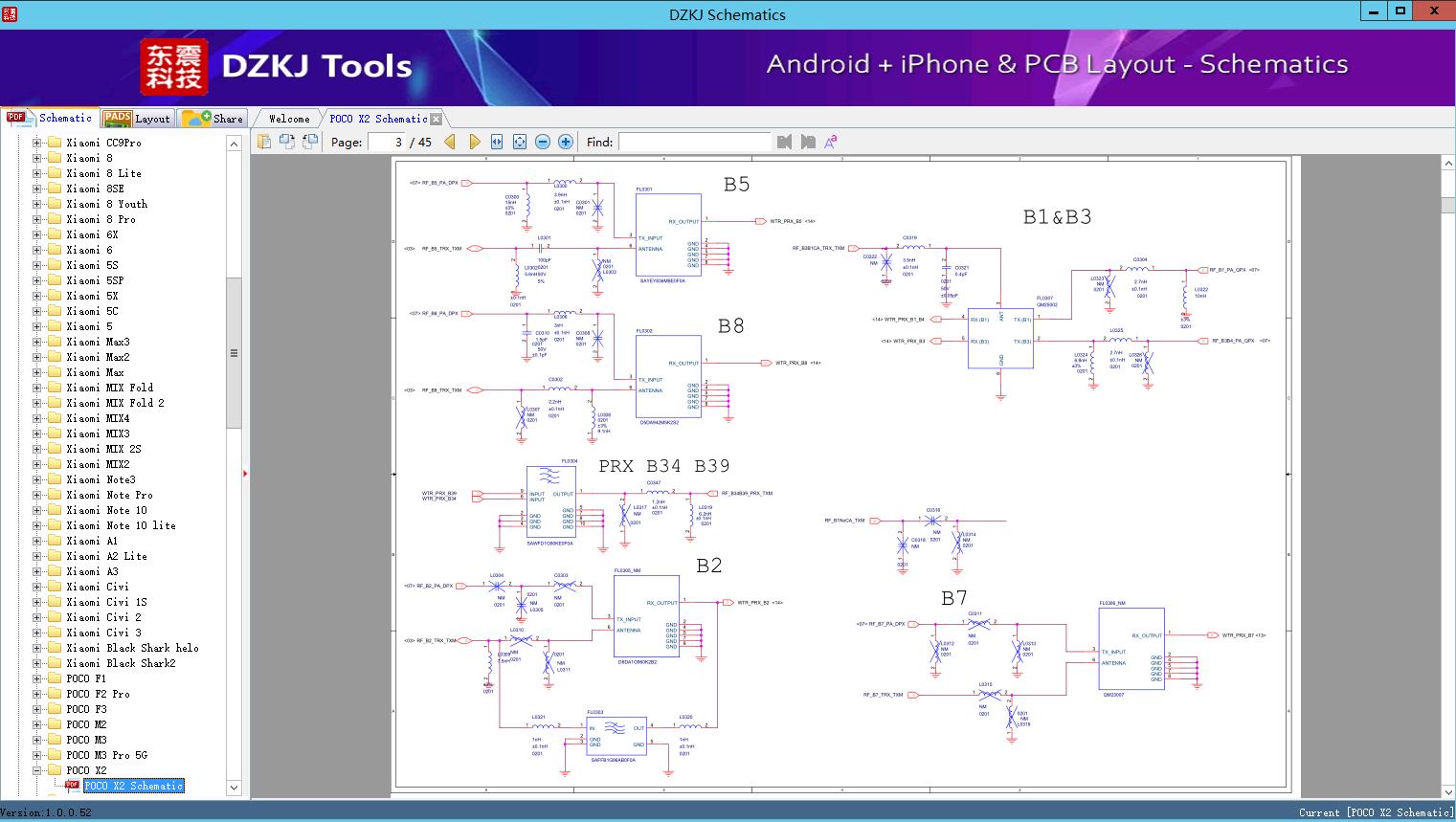
Task: Click the tree panel scrollbar thumb
Action: [234, 353]
